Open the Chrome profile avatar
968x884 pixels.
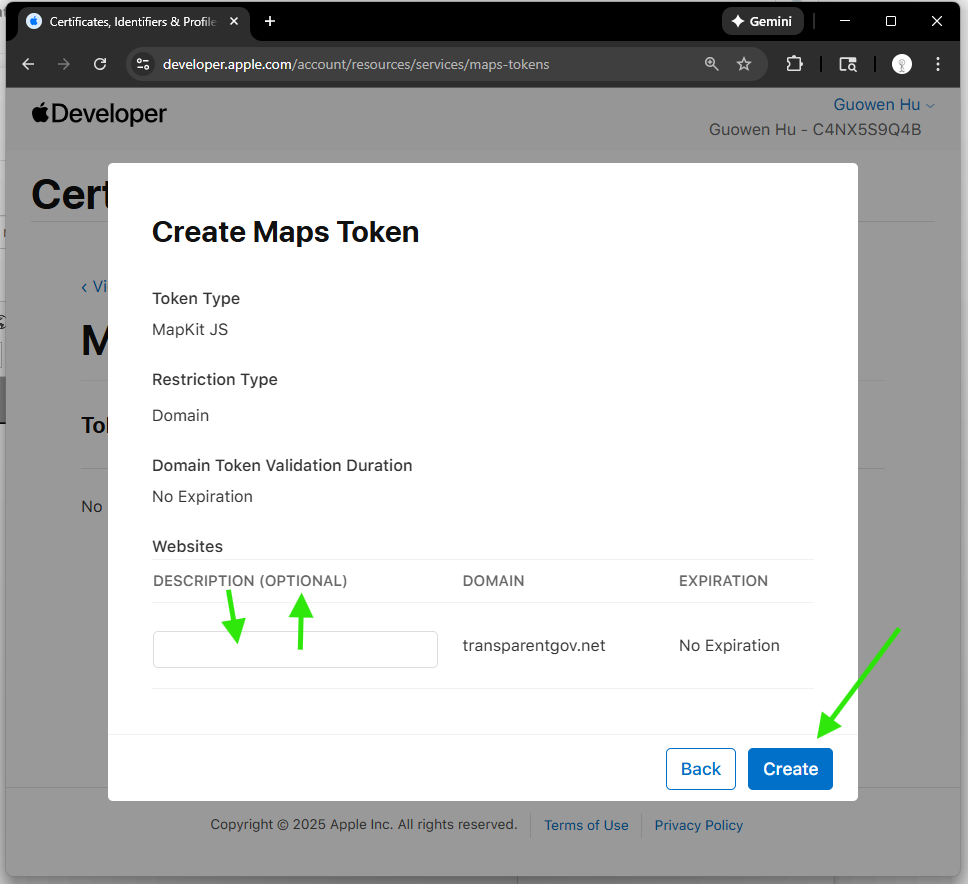902,64
